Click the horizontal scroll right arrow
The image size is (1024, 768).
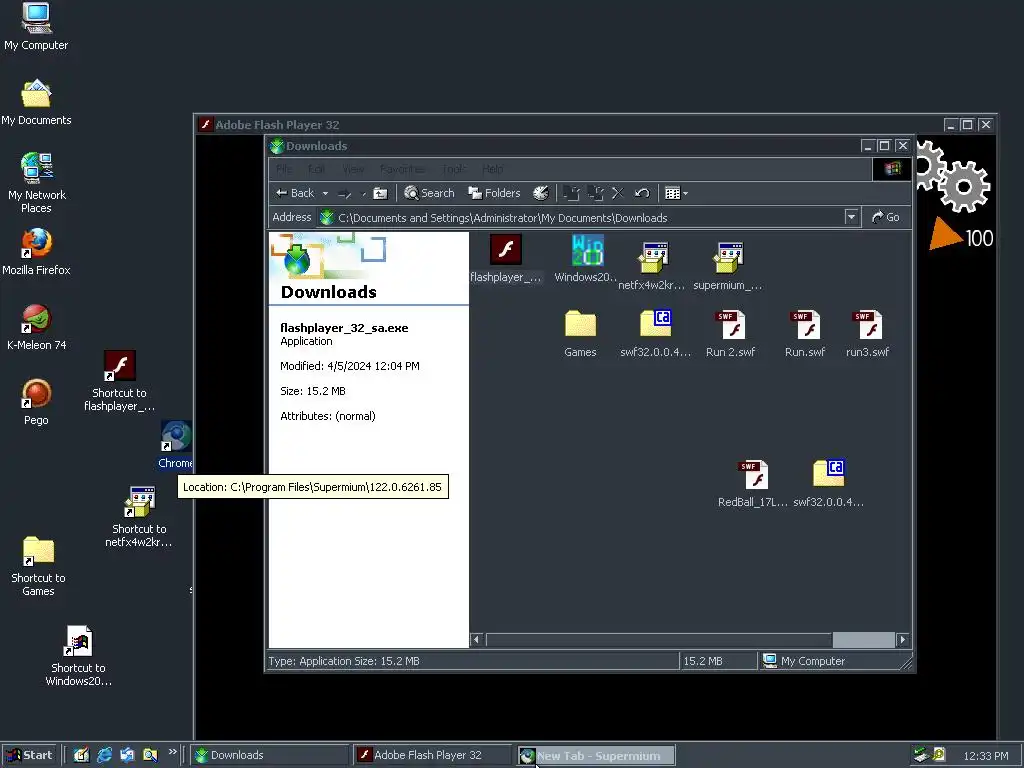903,639
